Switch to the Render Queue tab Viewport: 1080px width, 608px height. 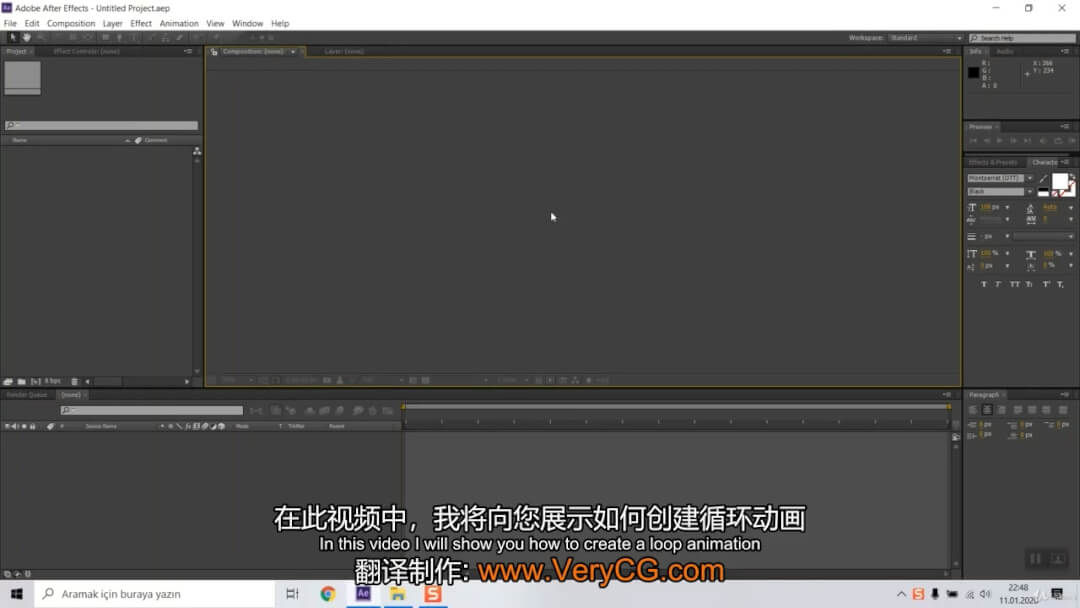(27, 395)
